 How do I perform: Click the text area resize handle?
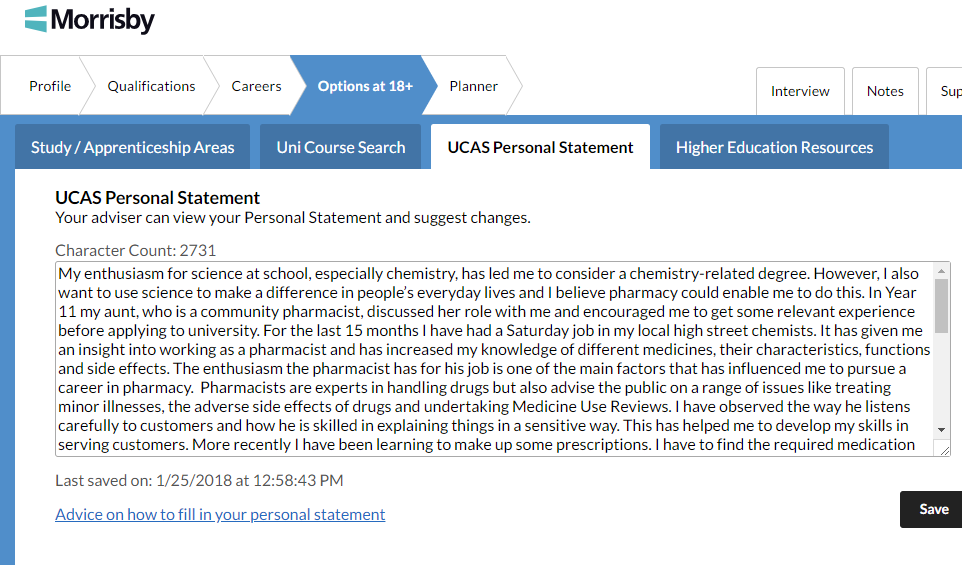click(944, 450)
